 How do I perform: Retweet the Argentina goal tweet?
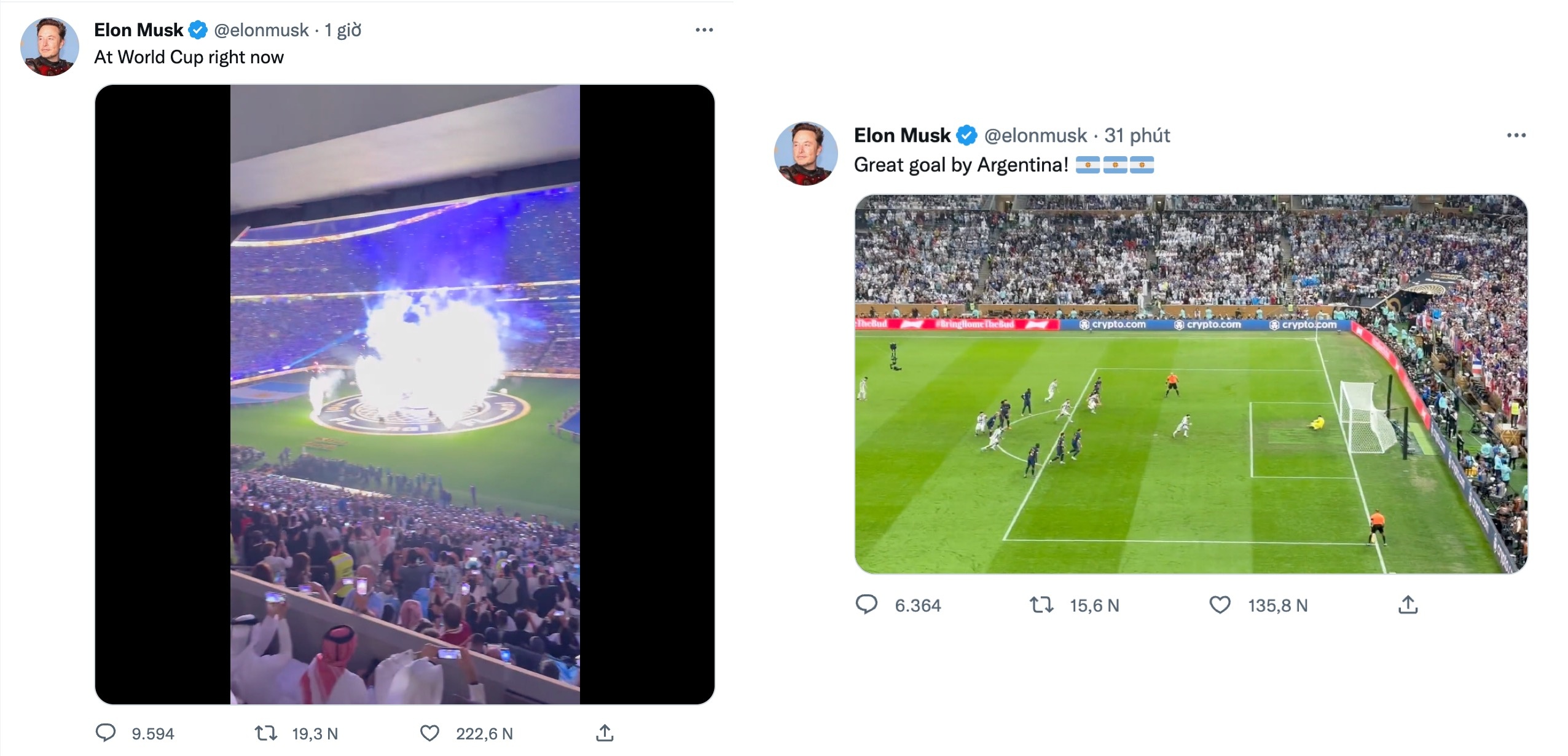tap(1043, 605)
